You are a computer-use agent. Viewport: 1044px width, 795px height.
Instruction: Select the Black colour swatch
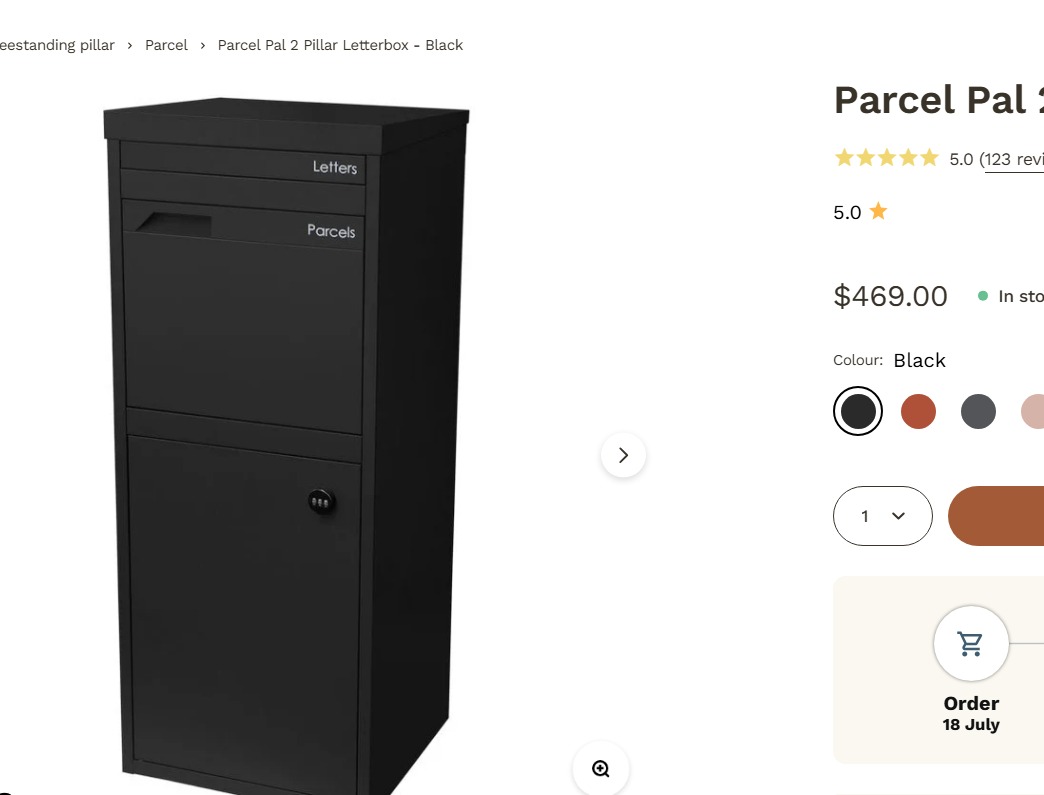(858, 411)
